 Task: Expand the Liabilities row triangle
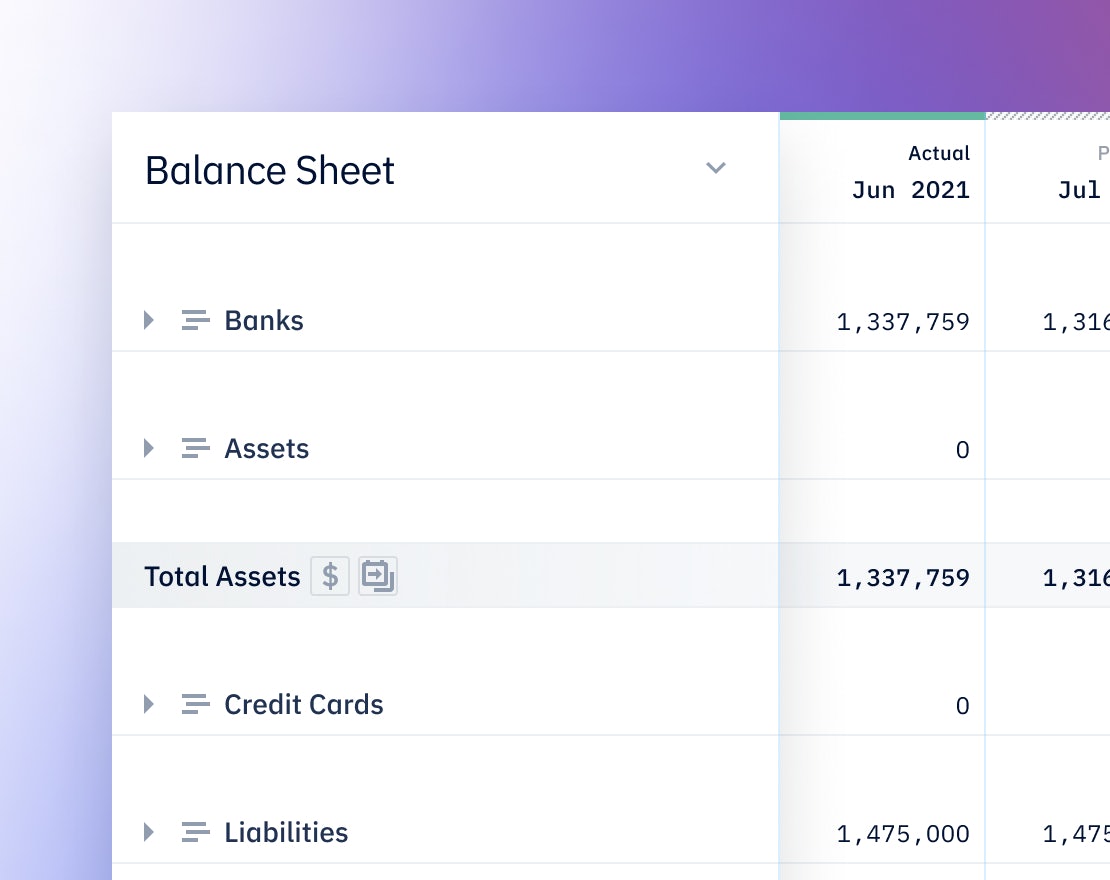[x=149, y=832]
